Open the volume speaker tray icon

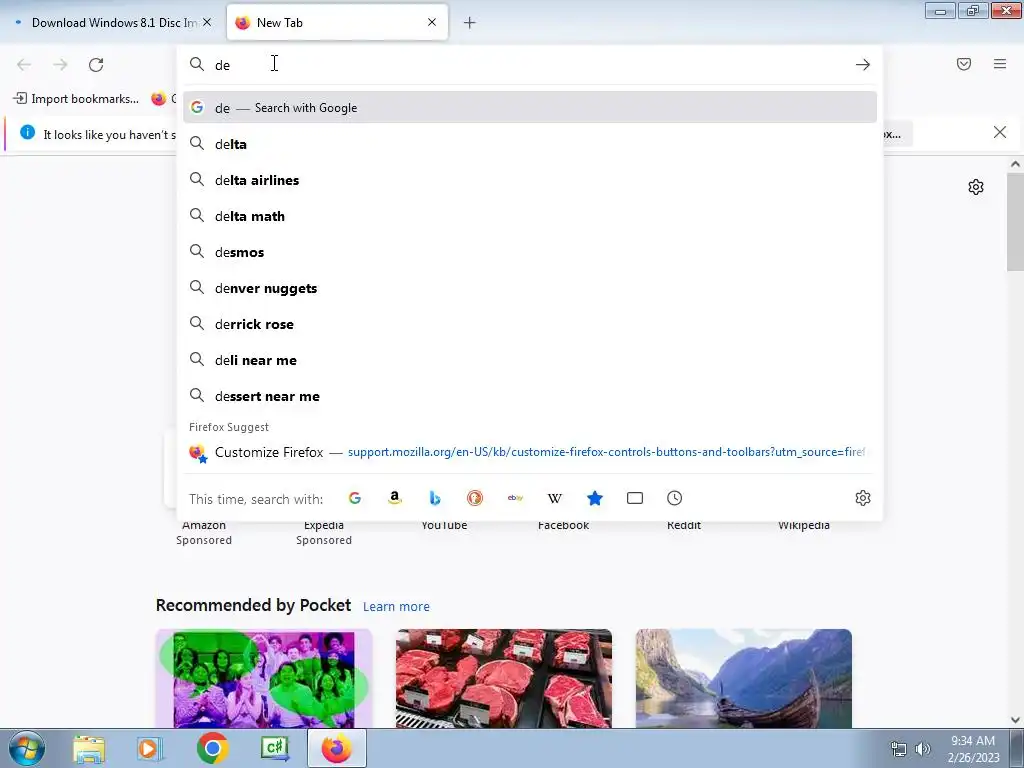pyautogui.click(x=923, y=749)
